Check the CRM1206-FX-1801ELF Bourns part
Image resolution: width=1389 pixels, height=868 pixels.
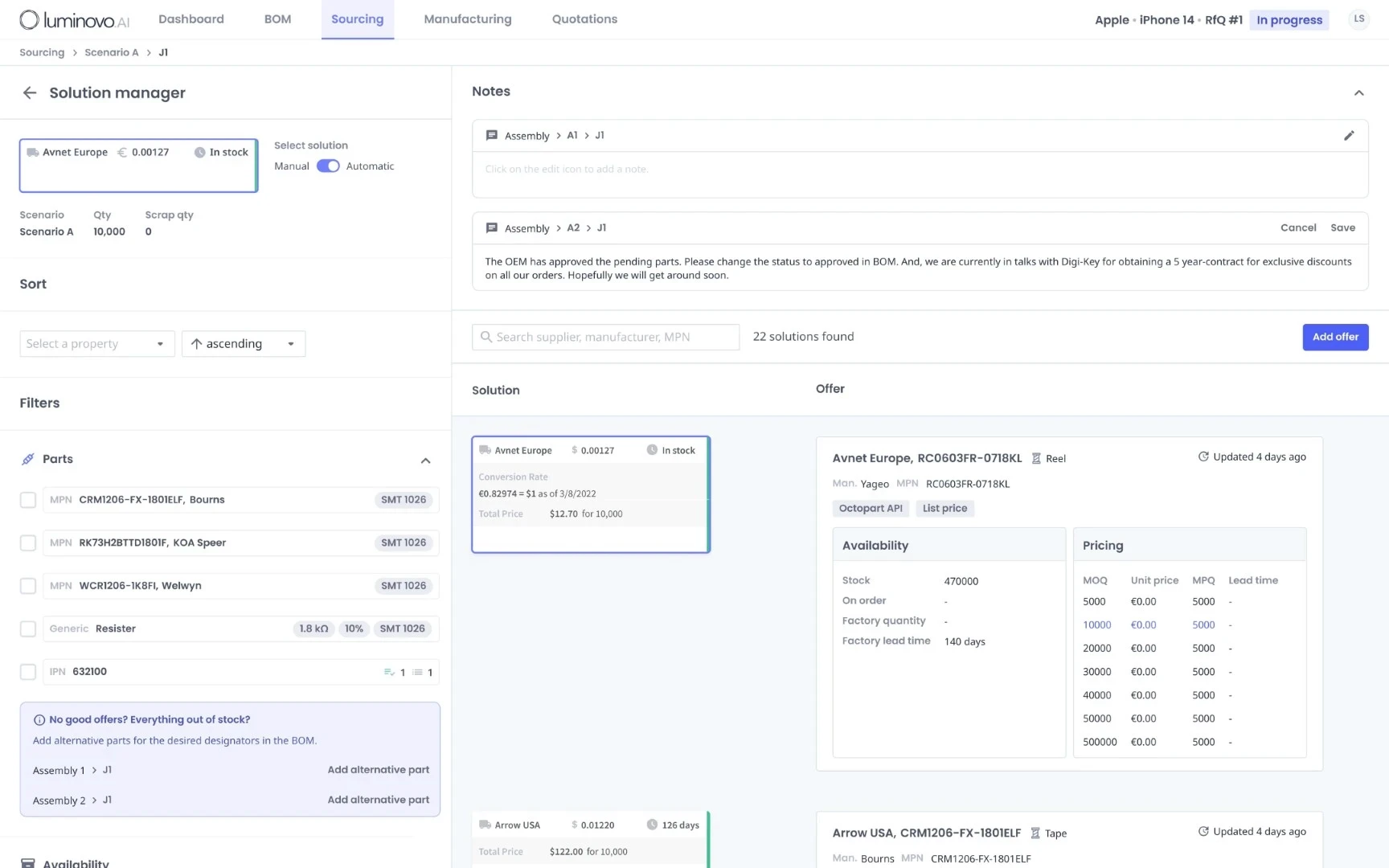(28, 500)
